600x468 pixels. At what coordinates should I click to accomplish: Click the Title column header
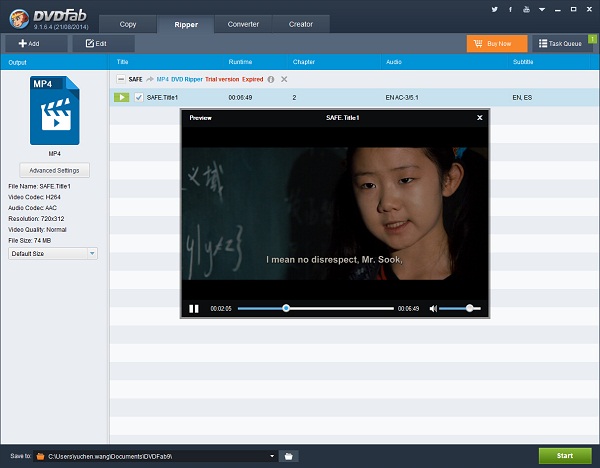click(122, 62)
